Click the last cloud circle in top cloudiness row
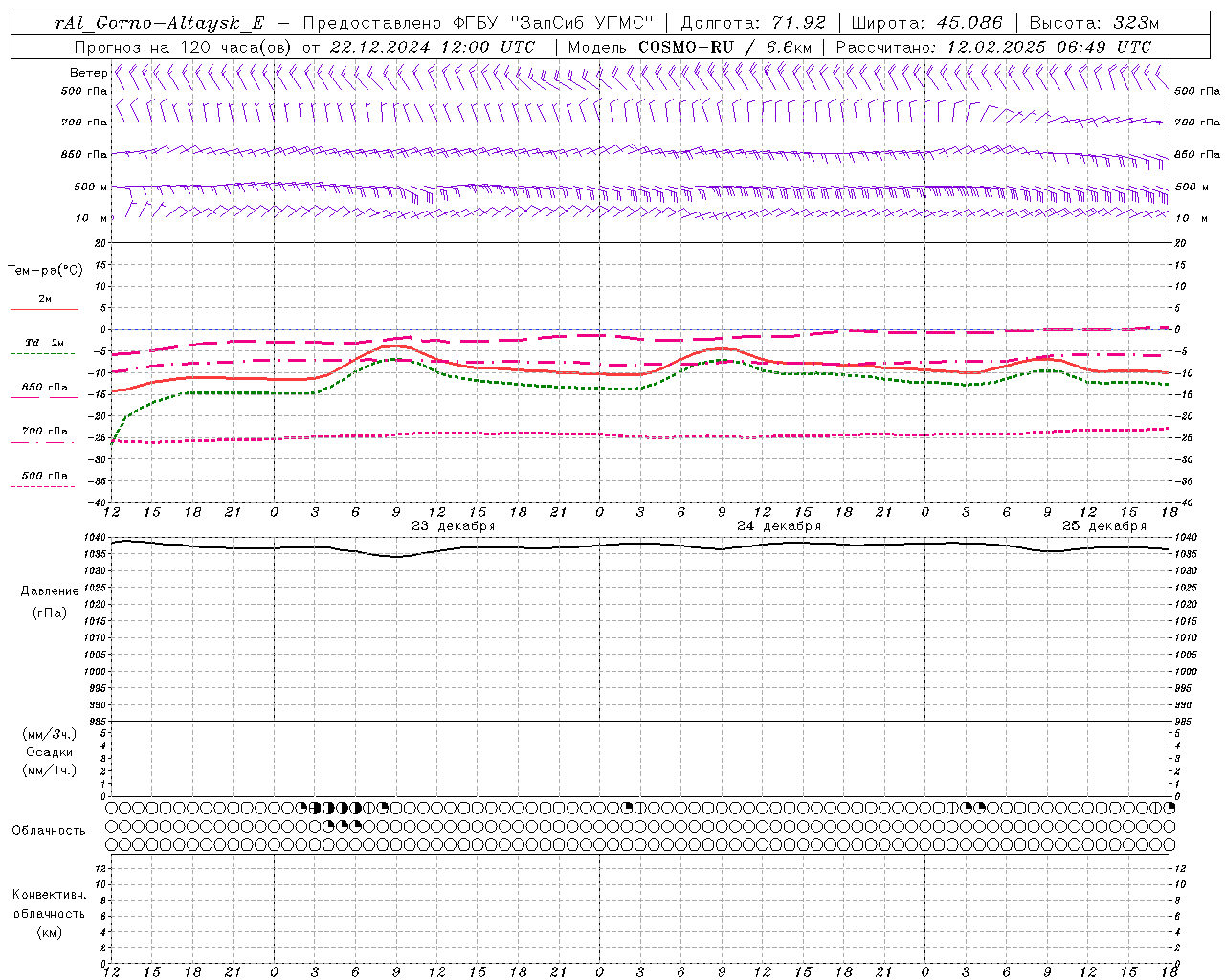The height and width of the screenshot is (980, 1225). click(x=1169, y=808)
